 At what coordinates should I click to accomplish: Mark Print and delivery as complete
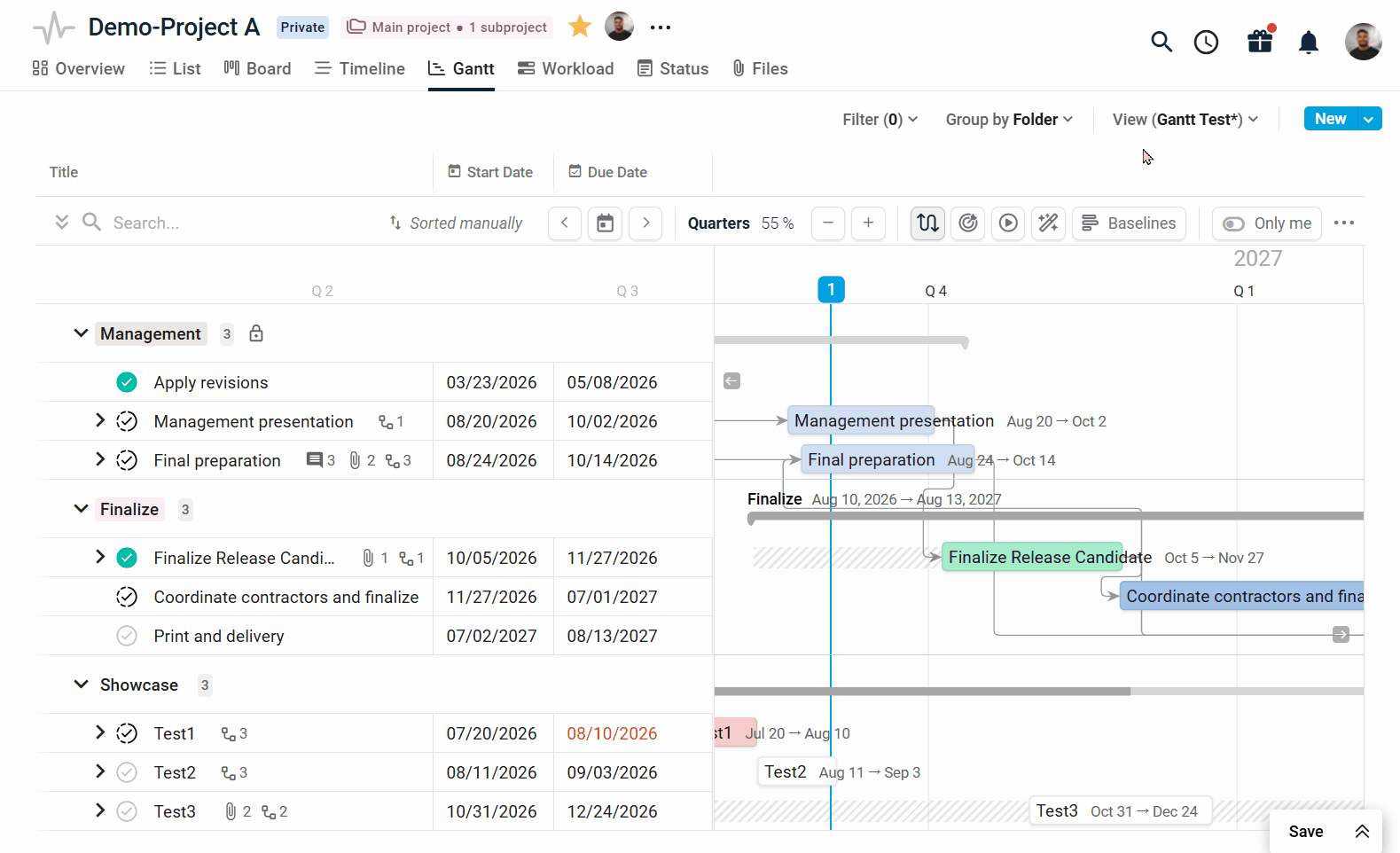click(127, 636)
